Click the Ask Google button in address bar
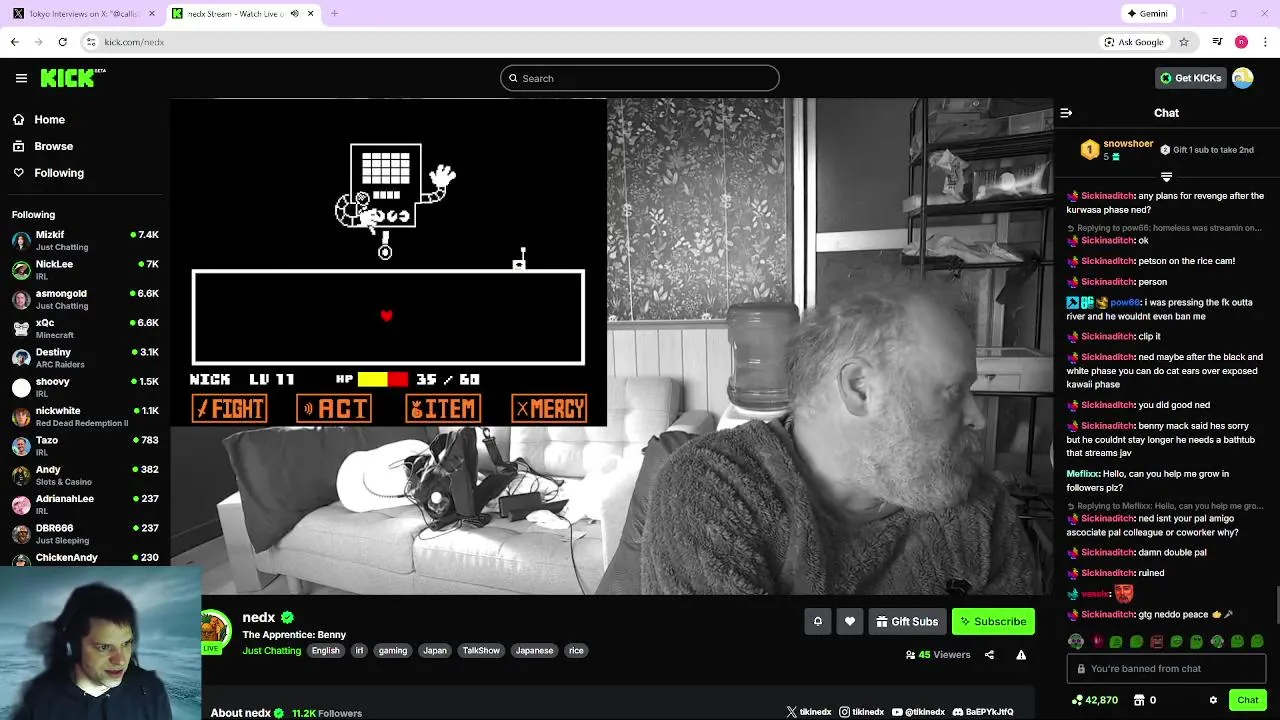The height and width of the screenshot is (720, 1280). pyautogui.click(x=1134, y=42)
